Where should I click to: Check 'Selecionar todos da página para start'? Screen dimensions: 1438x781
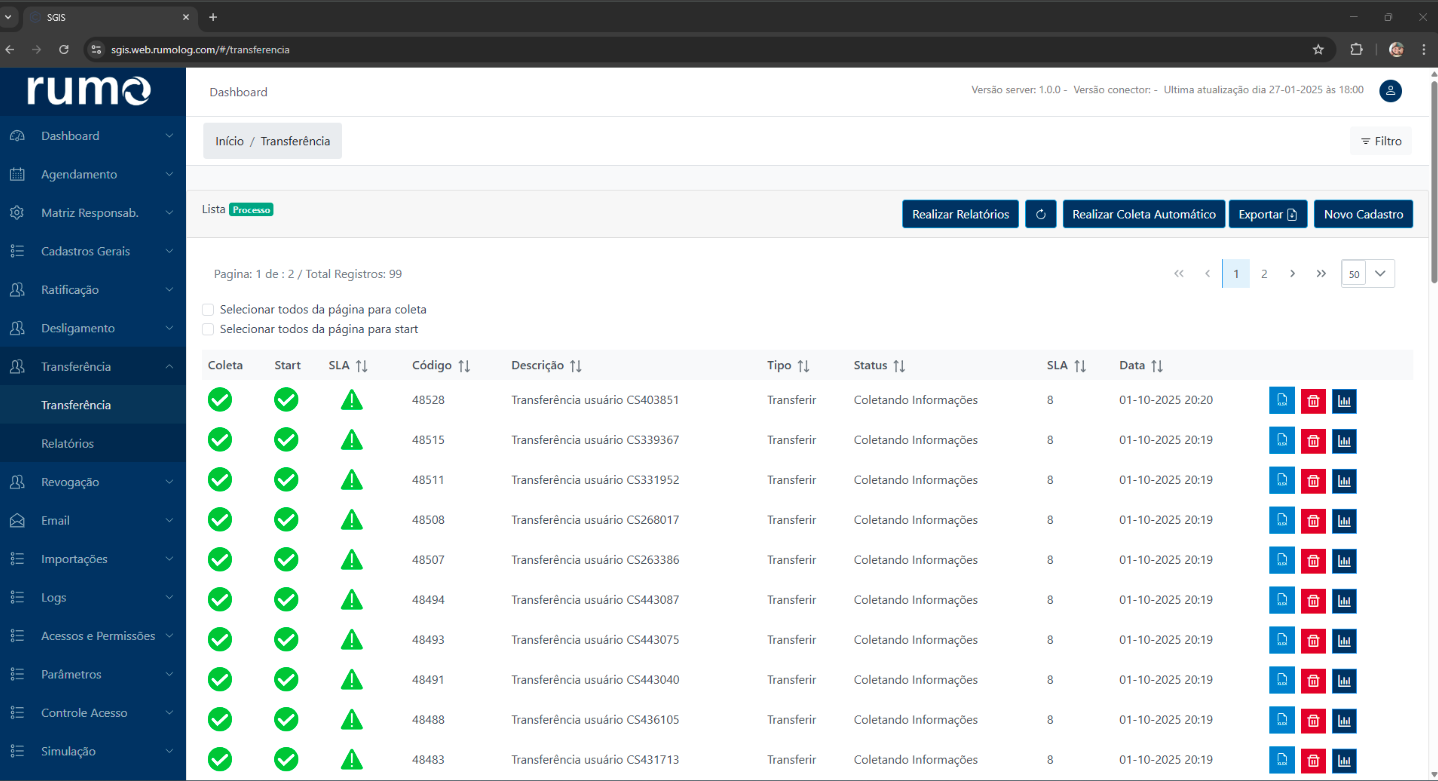click(x=208, y=329)
